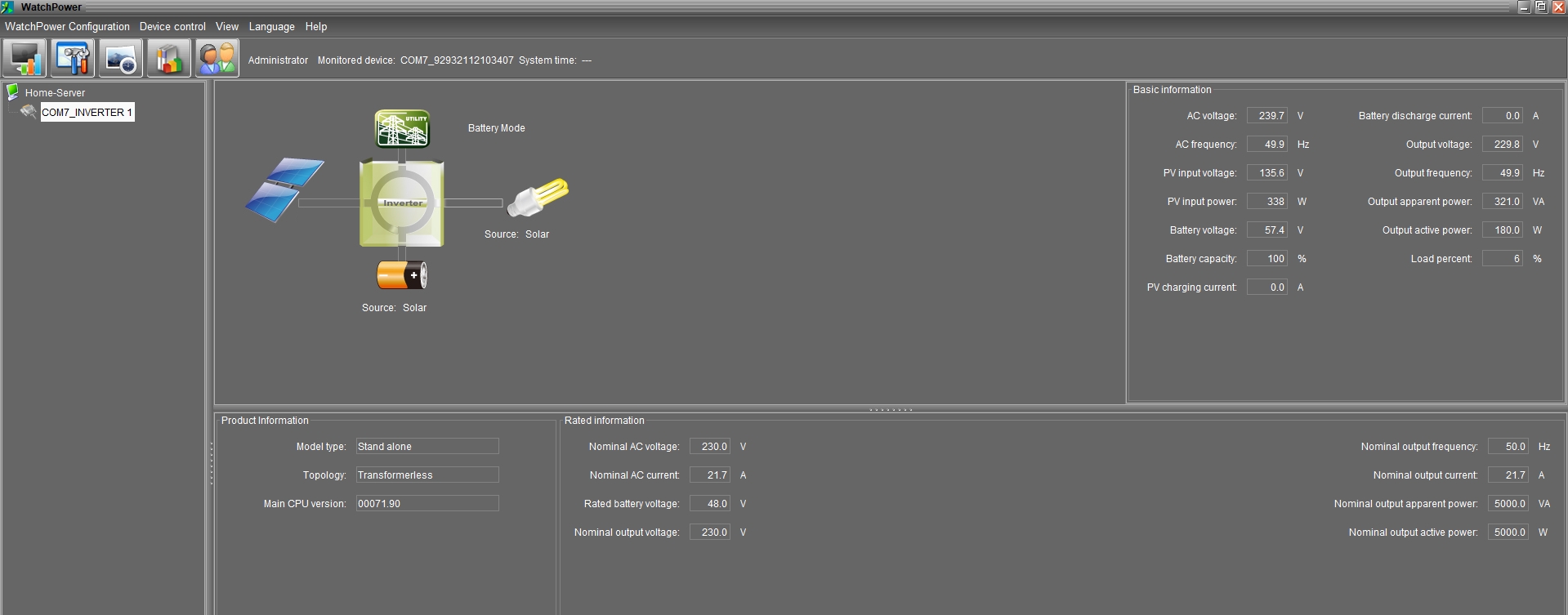Click the light bulb load icon

pyautogui.click(x=538, y=198)
